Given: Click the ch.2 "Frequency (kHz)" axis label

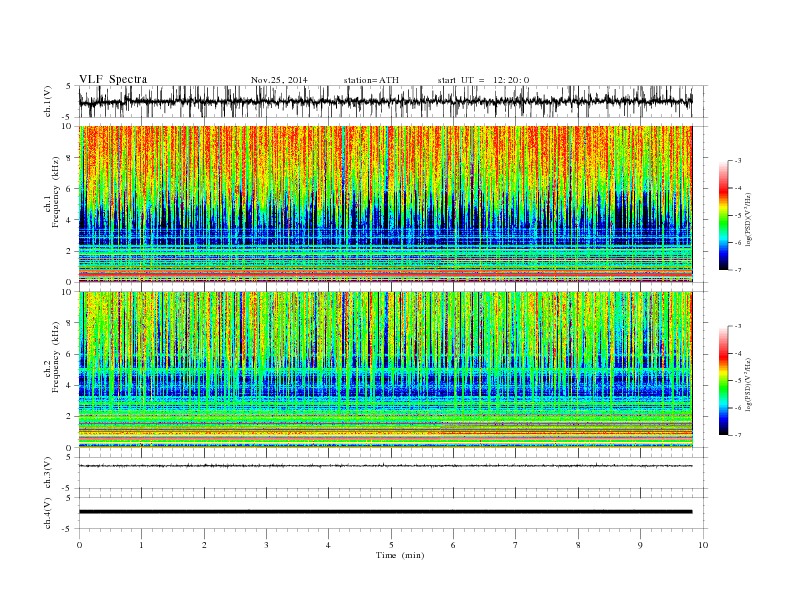Looking at the screenshot, I should [56, 358].
